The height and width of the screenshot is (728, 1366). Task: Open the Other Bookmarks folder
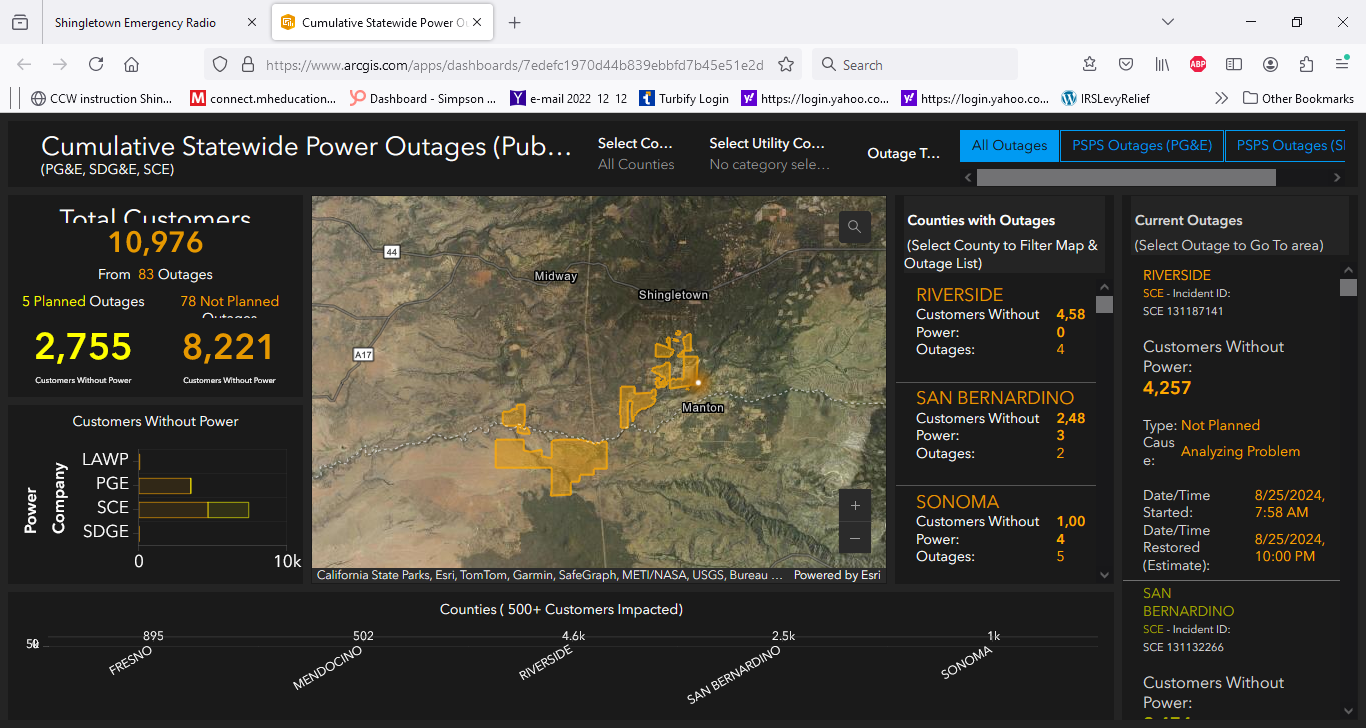click(1298, 98)
